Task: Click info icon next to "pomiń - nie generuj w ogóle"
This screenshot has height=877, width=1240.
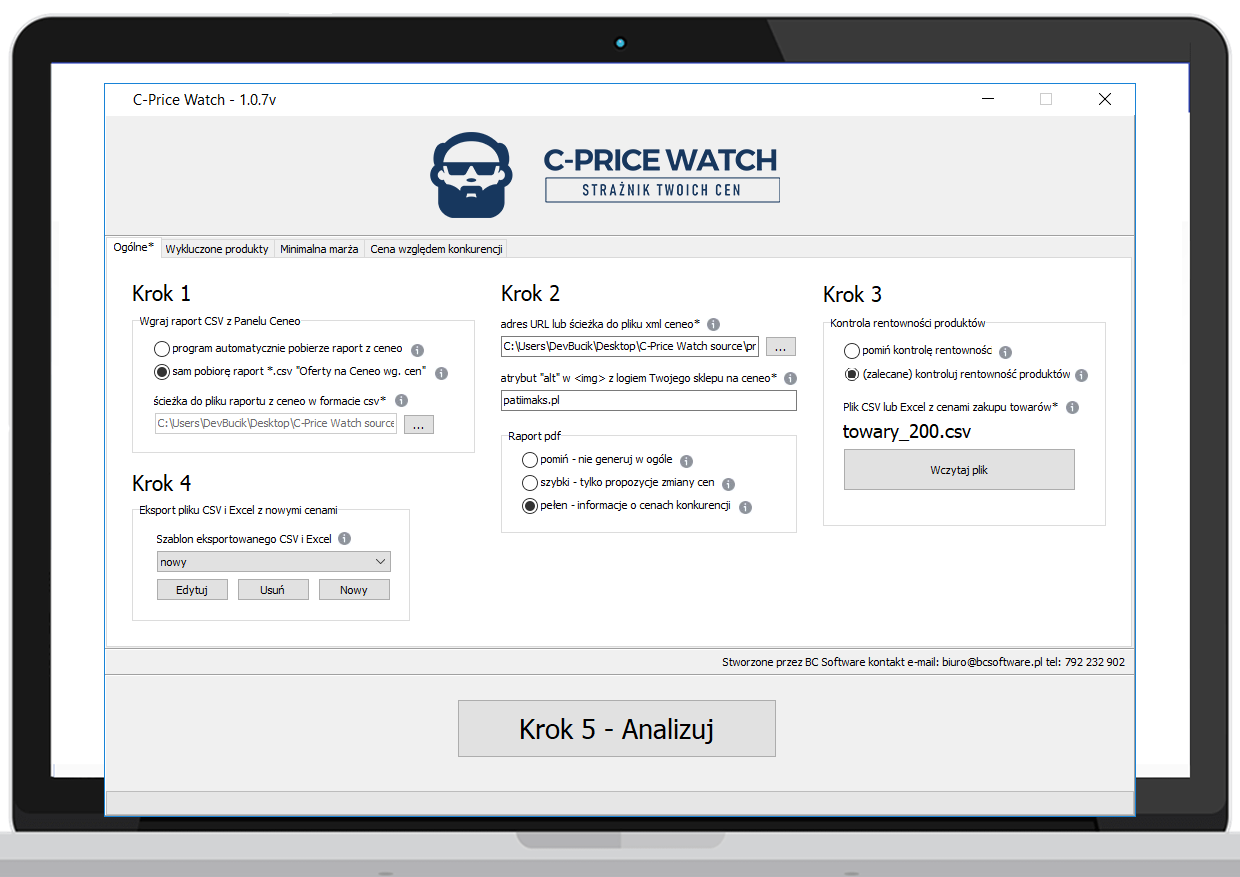Action: coord(687,461)
